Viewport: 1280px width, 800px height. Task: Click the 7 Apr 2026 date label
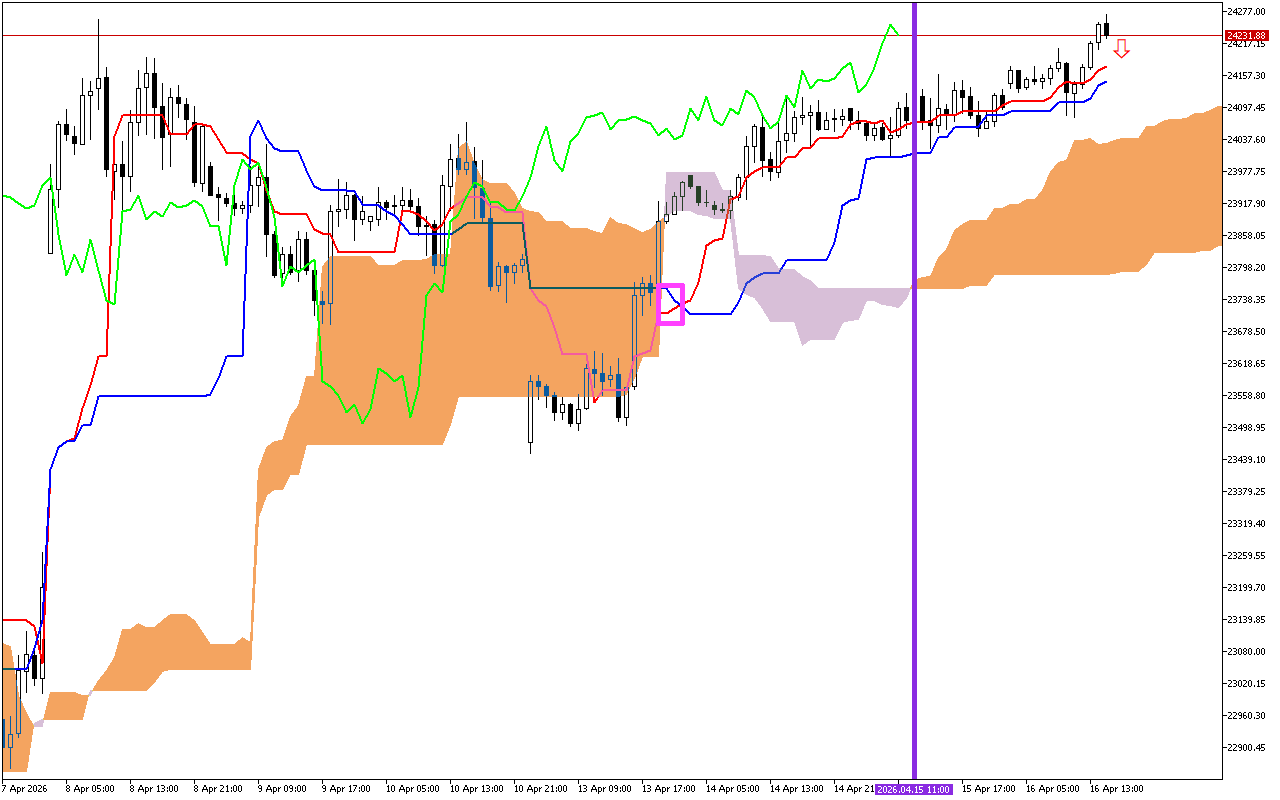point(26,789)
